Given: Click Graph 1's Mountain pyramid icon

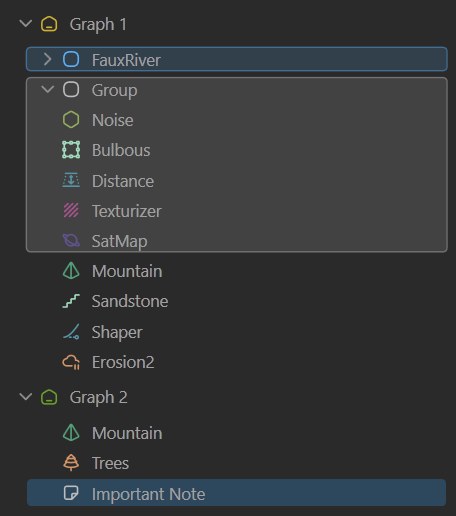Looking at the screenshot, I should pos(71,271).
